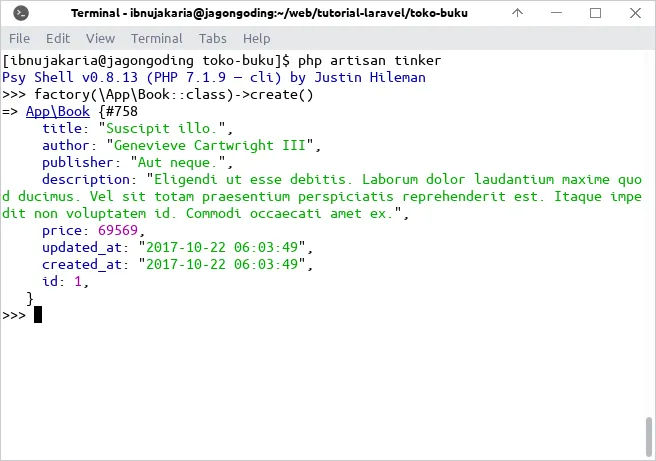656x461 pixels.
Task: Place cursor at the final >>> prompt block
Action: pos(38,315)
